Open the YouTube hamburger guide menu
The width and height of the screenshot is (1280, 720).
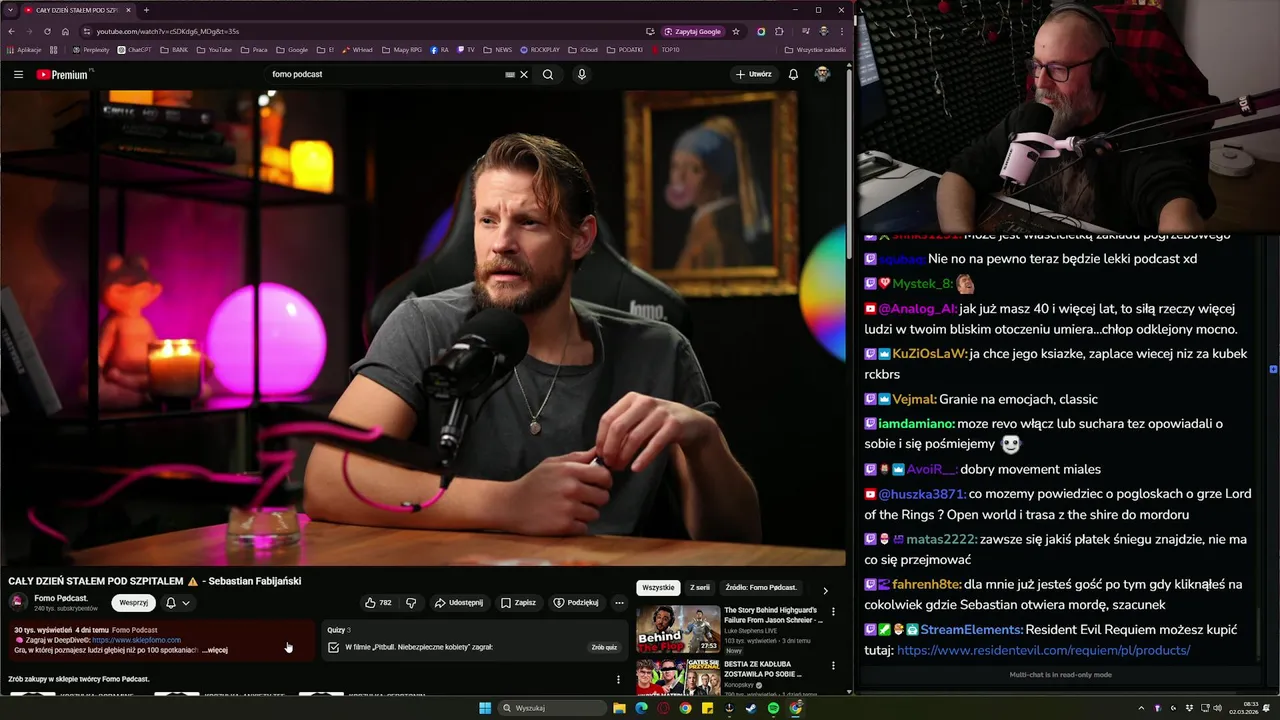coord(18,74)
